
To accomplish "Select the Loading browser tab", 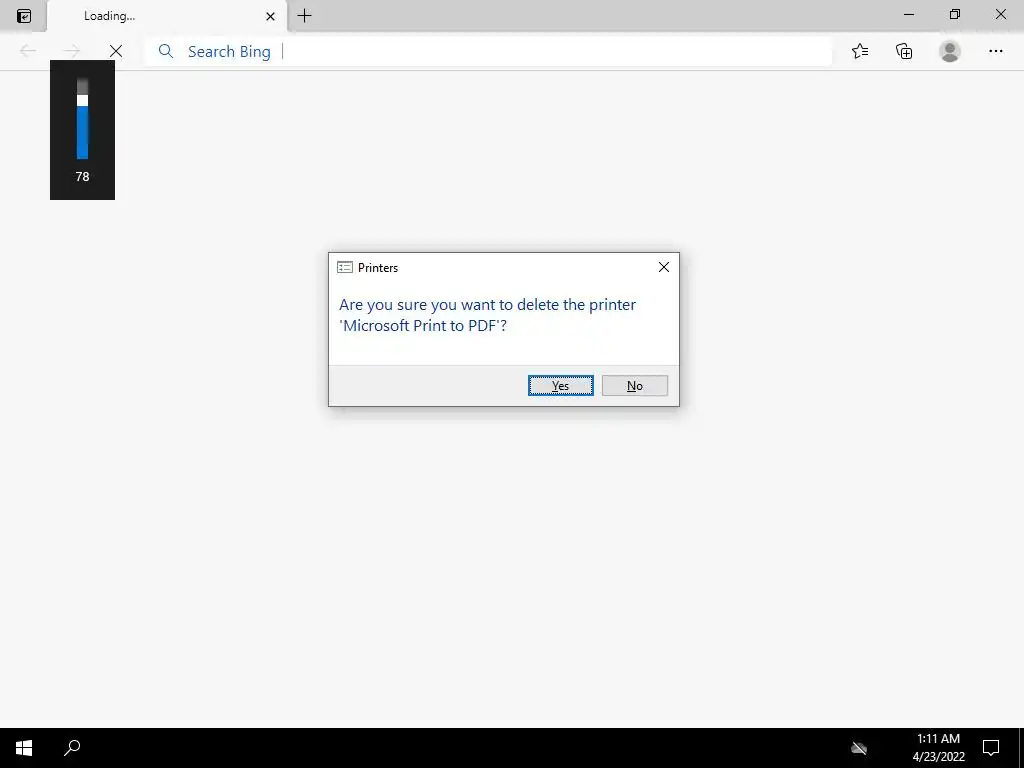I will (167, 16).
